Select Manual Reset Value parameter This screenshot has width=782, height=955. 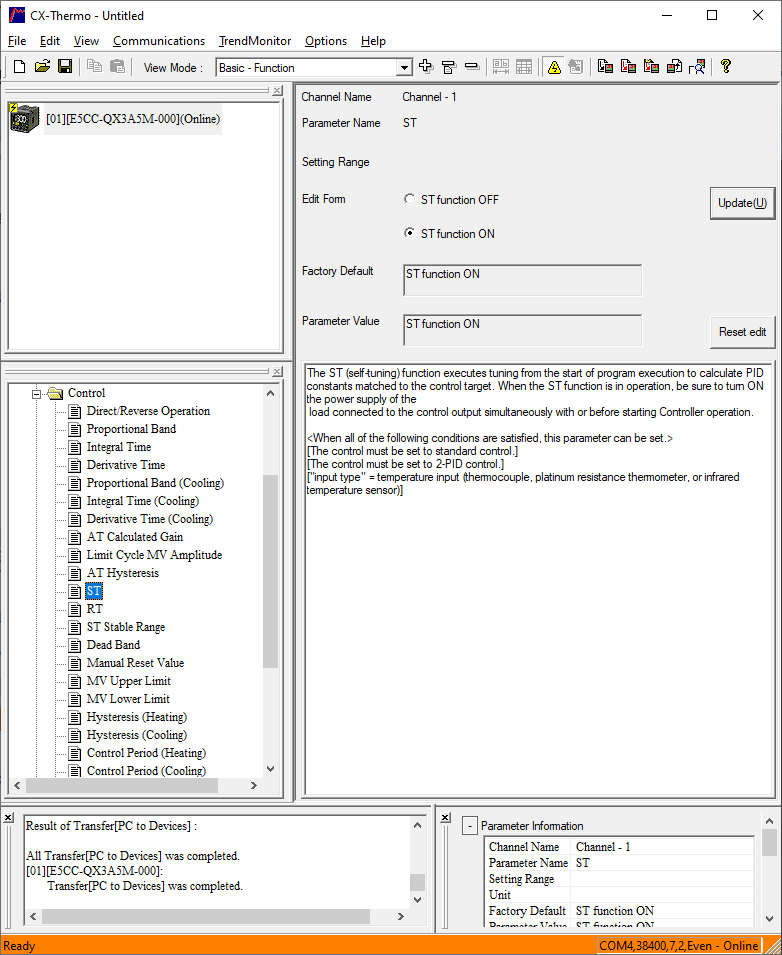[135, 663]
